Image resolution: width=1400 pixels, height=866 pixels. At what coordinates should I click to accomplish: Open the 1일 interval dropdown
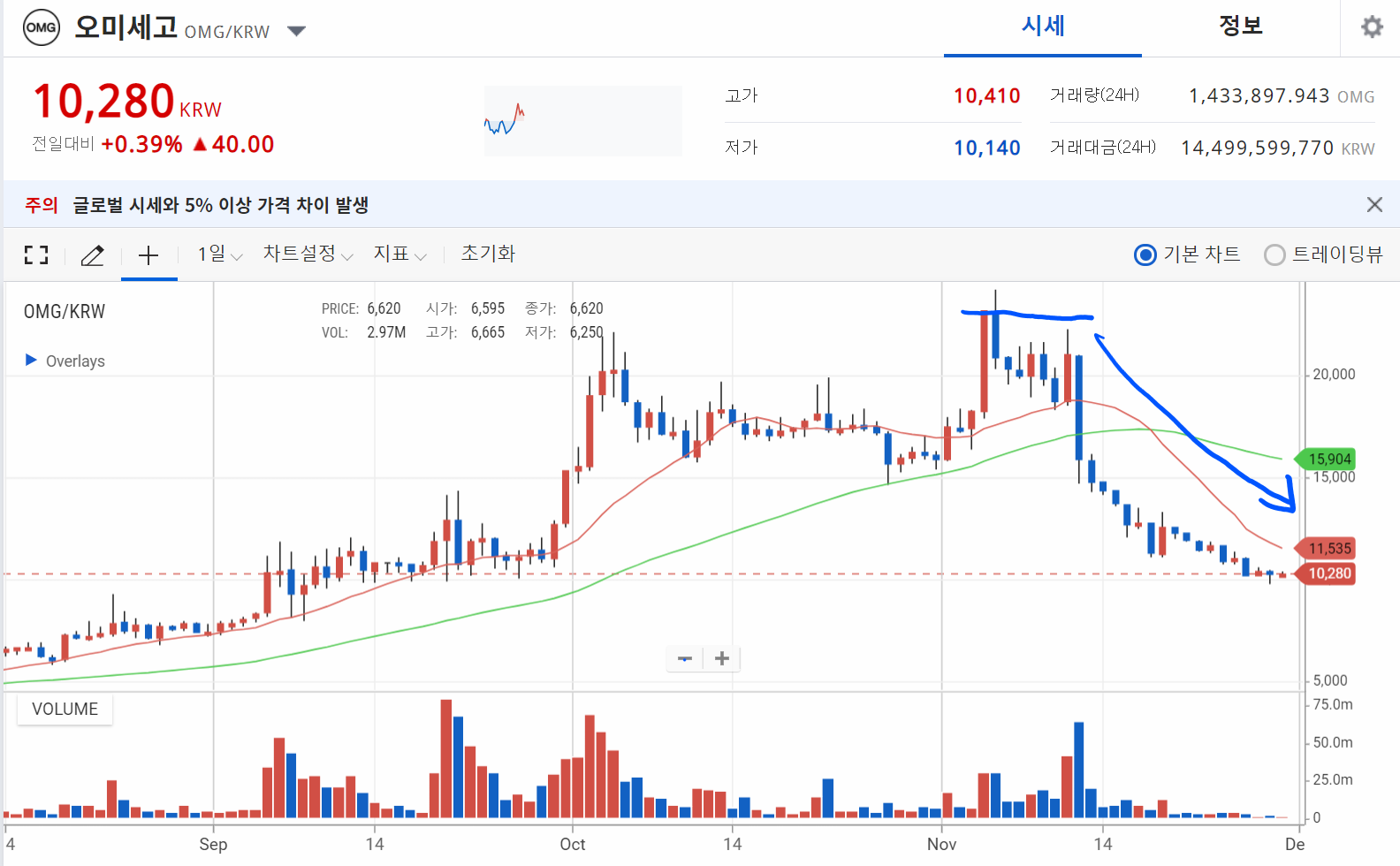(220, 254)
